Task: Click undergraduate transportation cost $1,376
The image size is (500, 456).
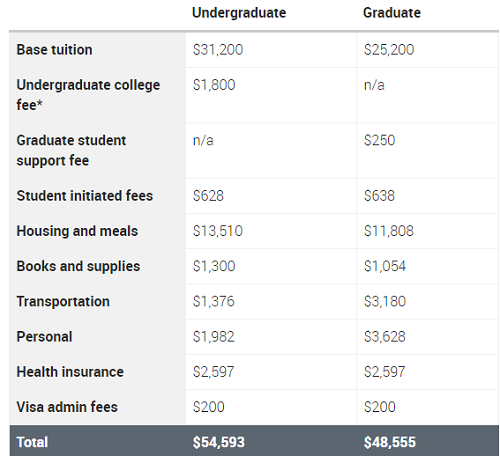Action: click(214, 301)
